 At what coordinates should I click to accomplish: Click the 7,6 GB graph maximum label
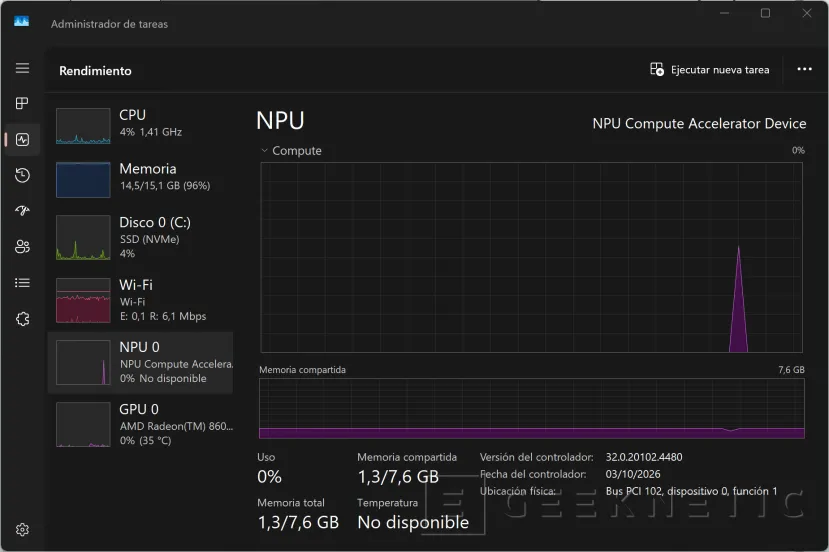pos(791,370)
